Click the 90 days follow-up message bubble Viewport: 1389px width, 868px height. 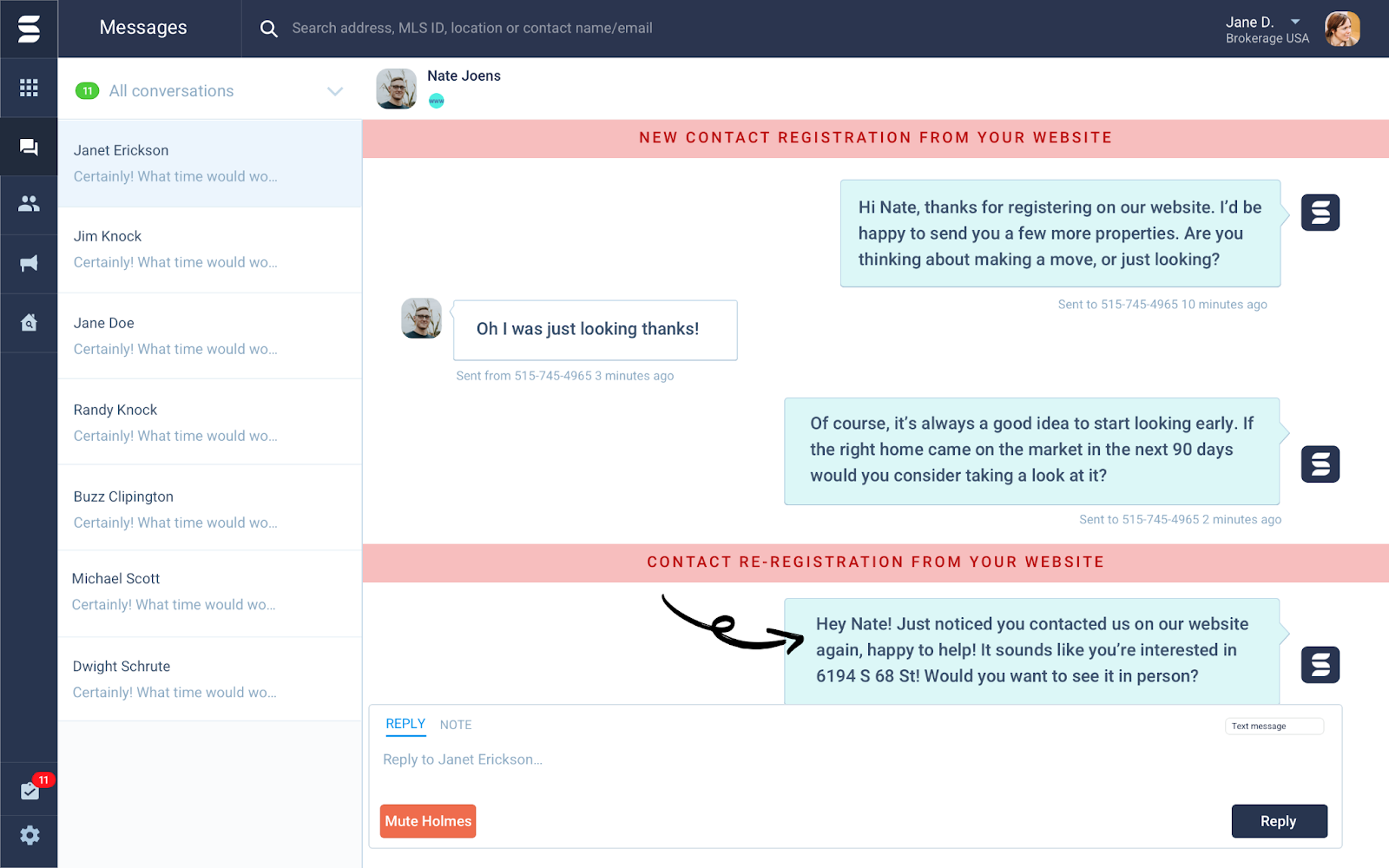pyautogui.click(x=1031, y=450)
